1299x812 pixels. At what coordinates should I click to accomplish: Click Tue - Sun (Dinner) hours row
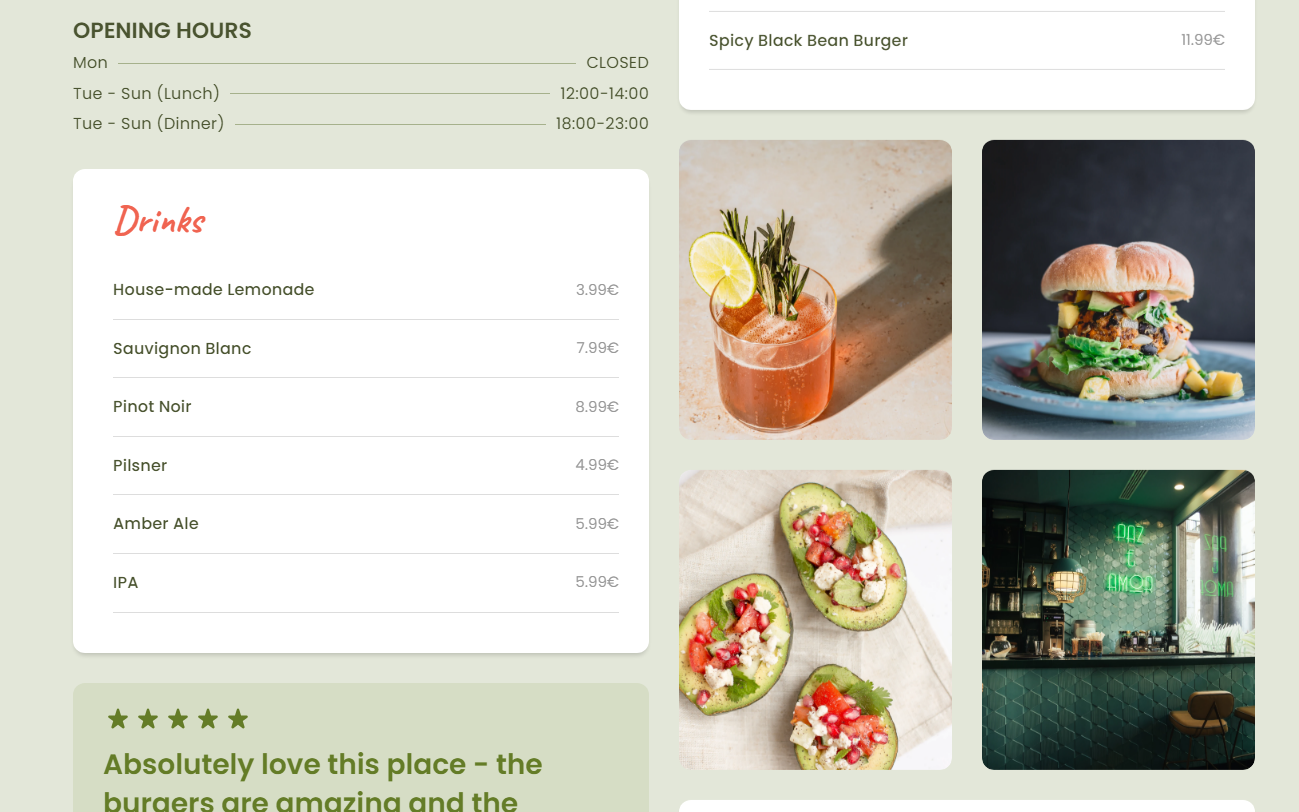(361, 124)
